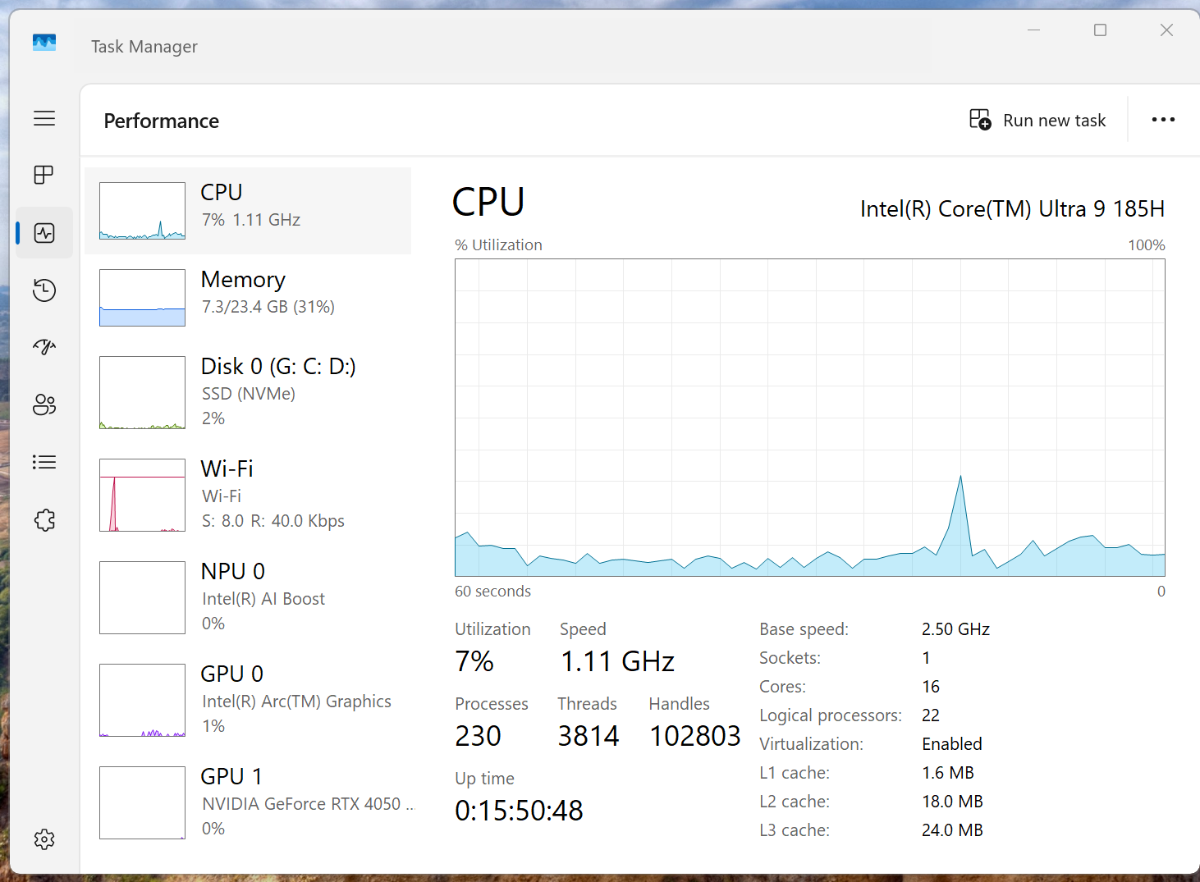This screenshot has height=882, width=1200.
Task: Select the CPU performance entry
Action: click(x=248, y=210)
